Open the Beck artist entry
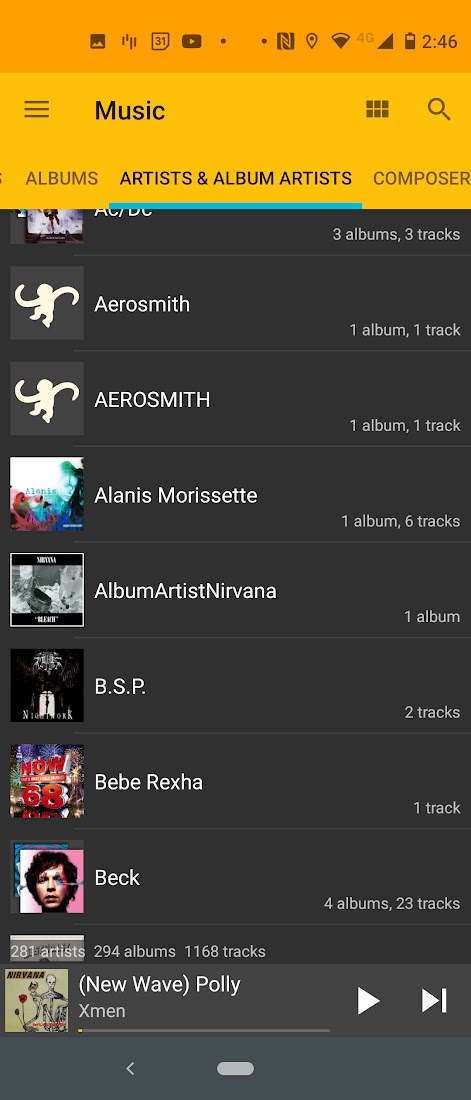The width and height of the screenshot is (471, 1100). click(x=236, y=877)
